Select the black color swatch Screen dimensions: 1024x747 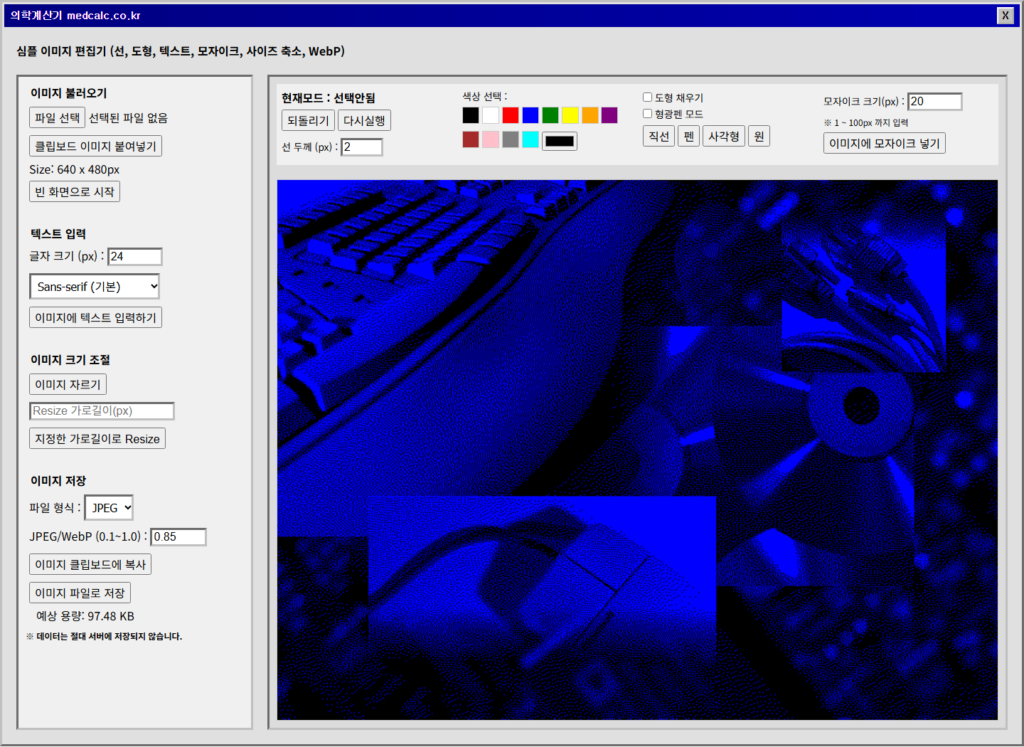tap(471, 116)
